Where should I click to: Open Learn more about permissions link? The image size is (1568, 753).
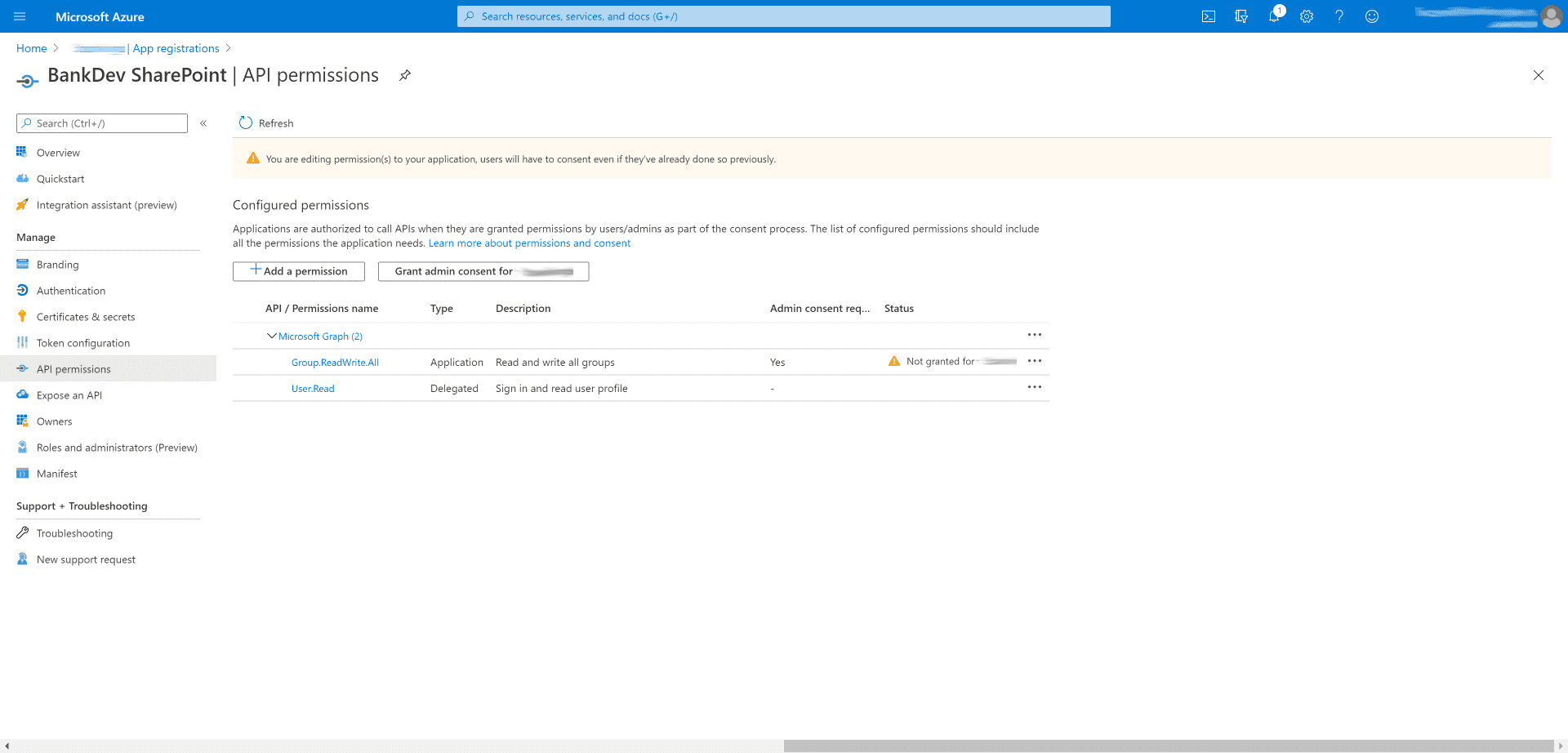(529, 243)
